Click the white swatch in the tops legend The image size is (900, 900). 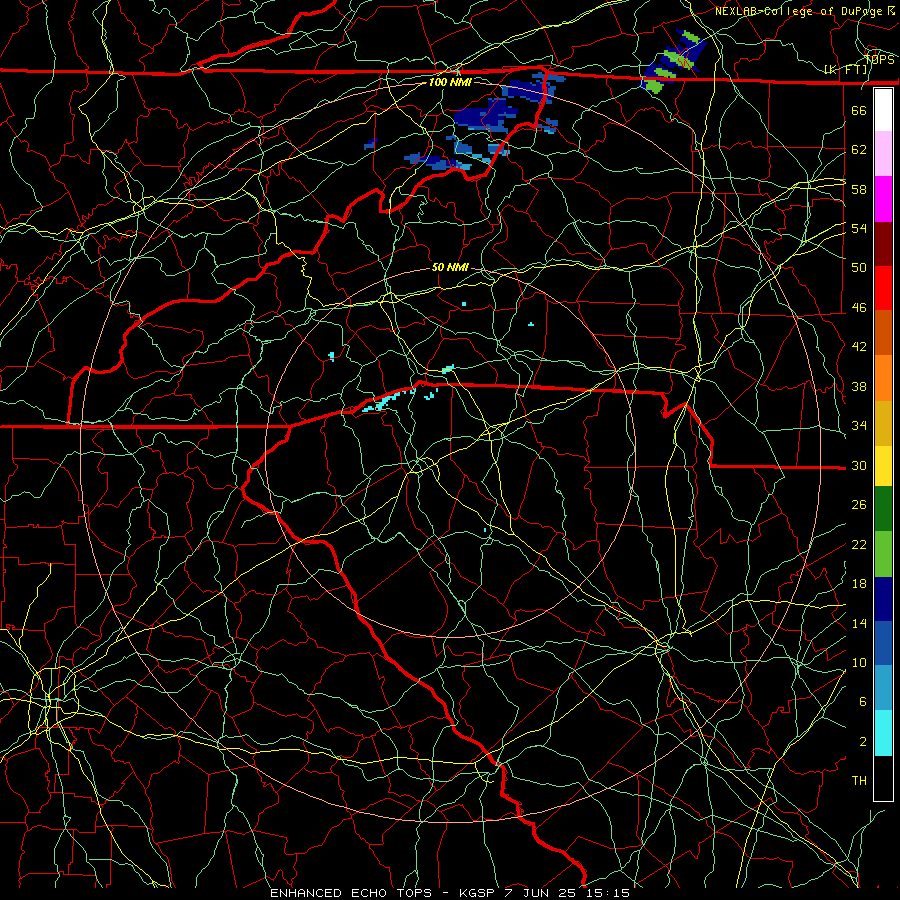point(883,110)
